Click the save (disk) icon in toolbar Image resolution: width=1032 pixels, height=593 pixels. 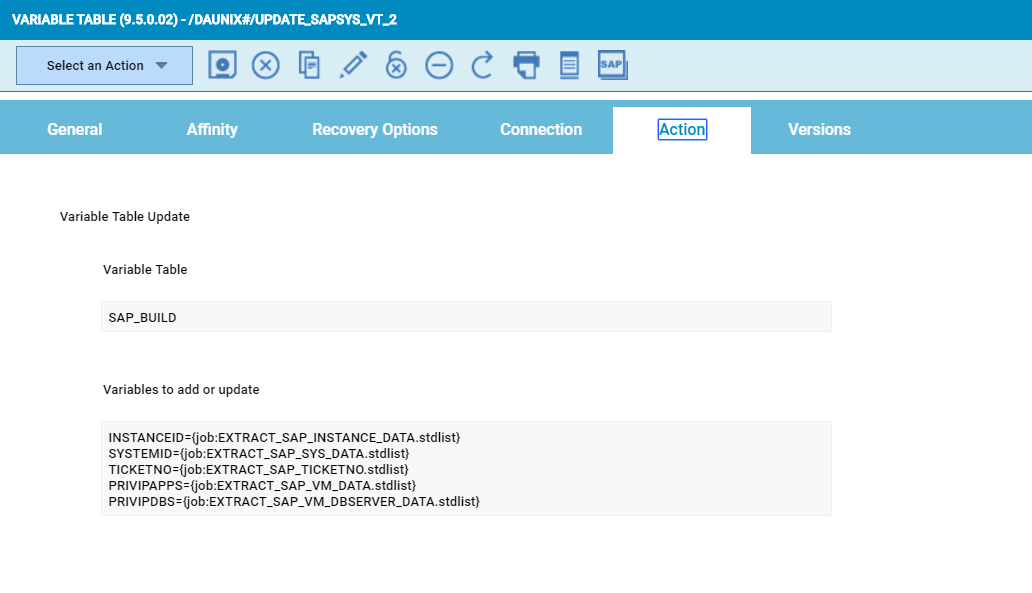tap(222, 65)
